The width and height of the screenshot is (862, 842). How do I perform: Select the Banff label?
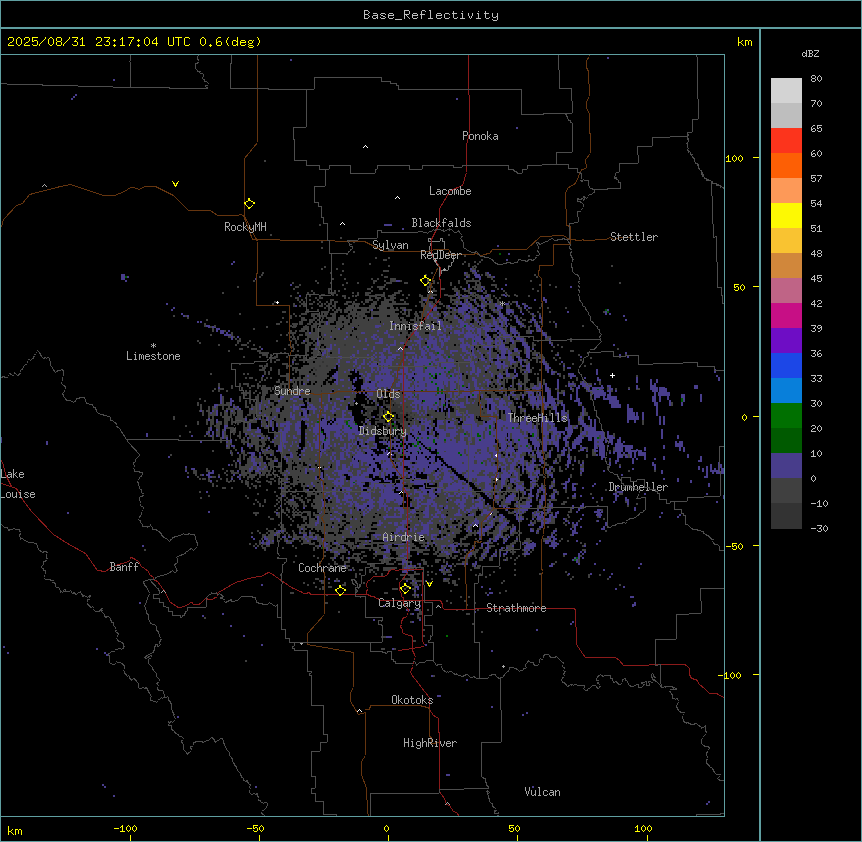[124, 567]
